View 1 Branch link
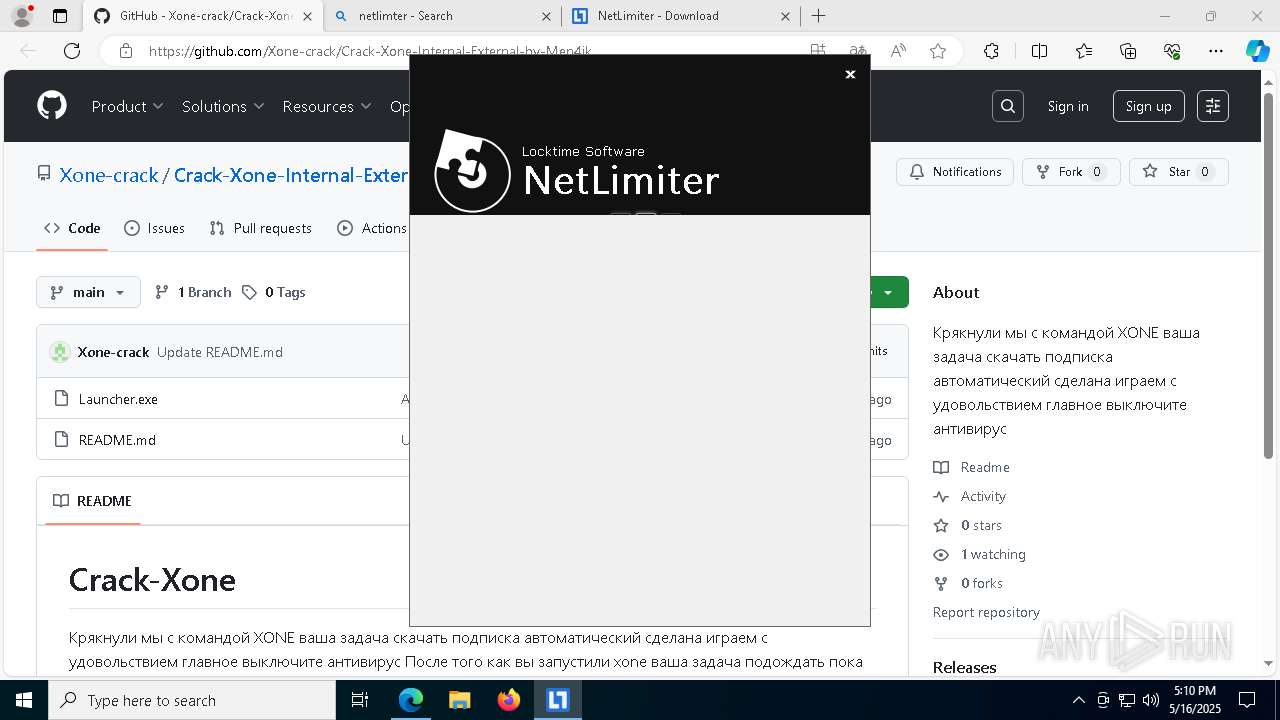Screen dimensions: 1280x720 click(193, 292)
